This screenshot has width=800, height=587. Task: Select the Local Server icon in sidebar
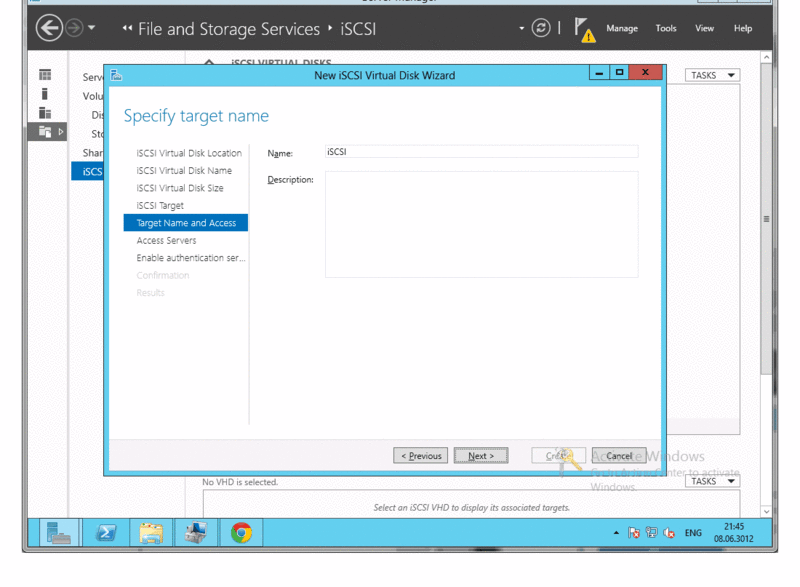click(x=45, y=94)
